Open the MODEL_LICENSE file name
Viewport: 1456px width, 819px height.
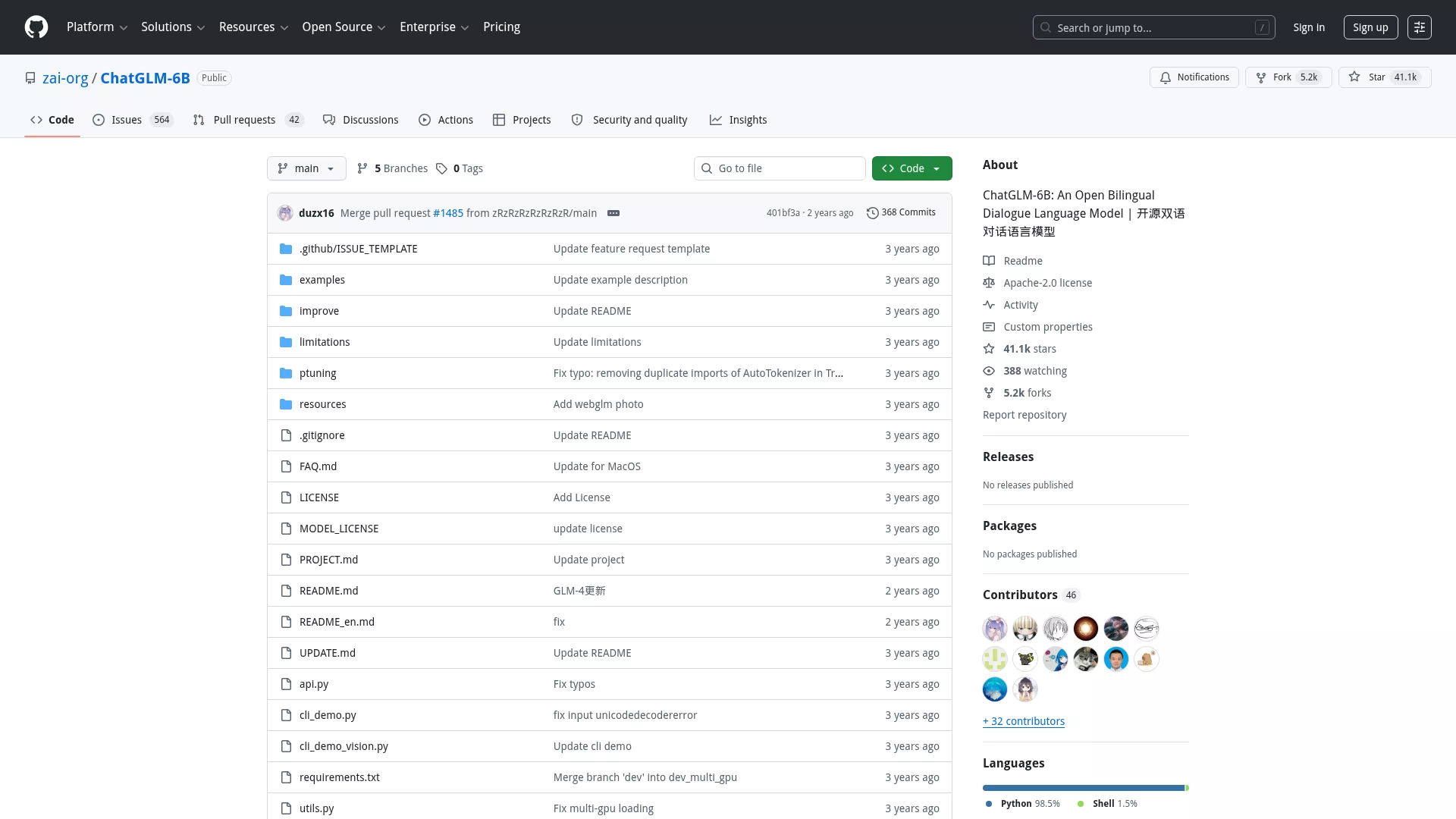339,529
